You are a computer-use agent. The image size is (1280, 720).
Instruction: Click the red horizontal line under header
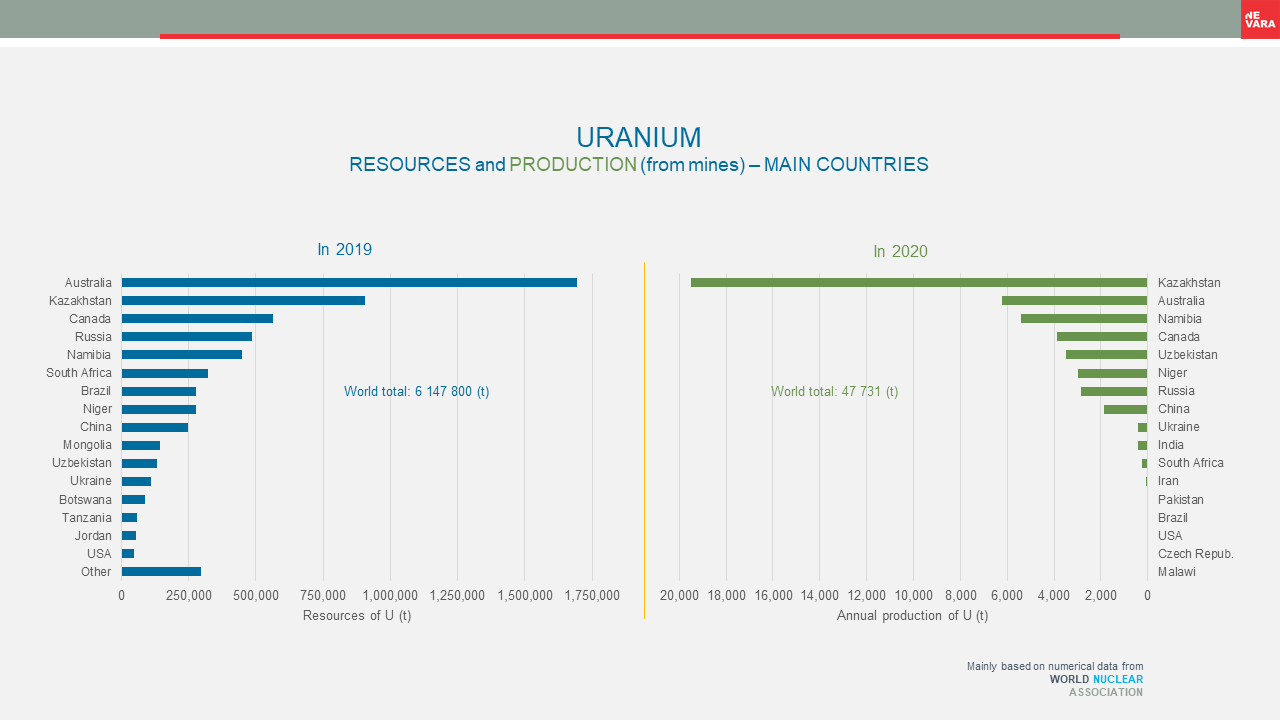pyautogui.click(x=639, y=36)
